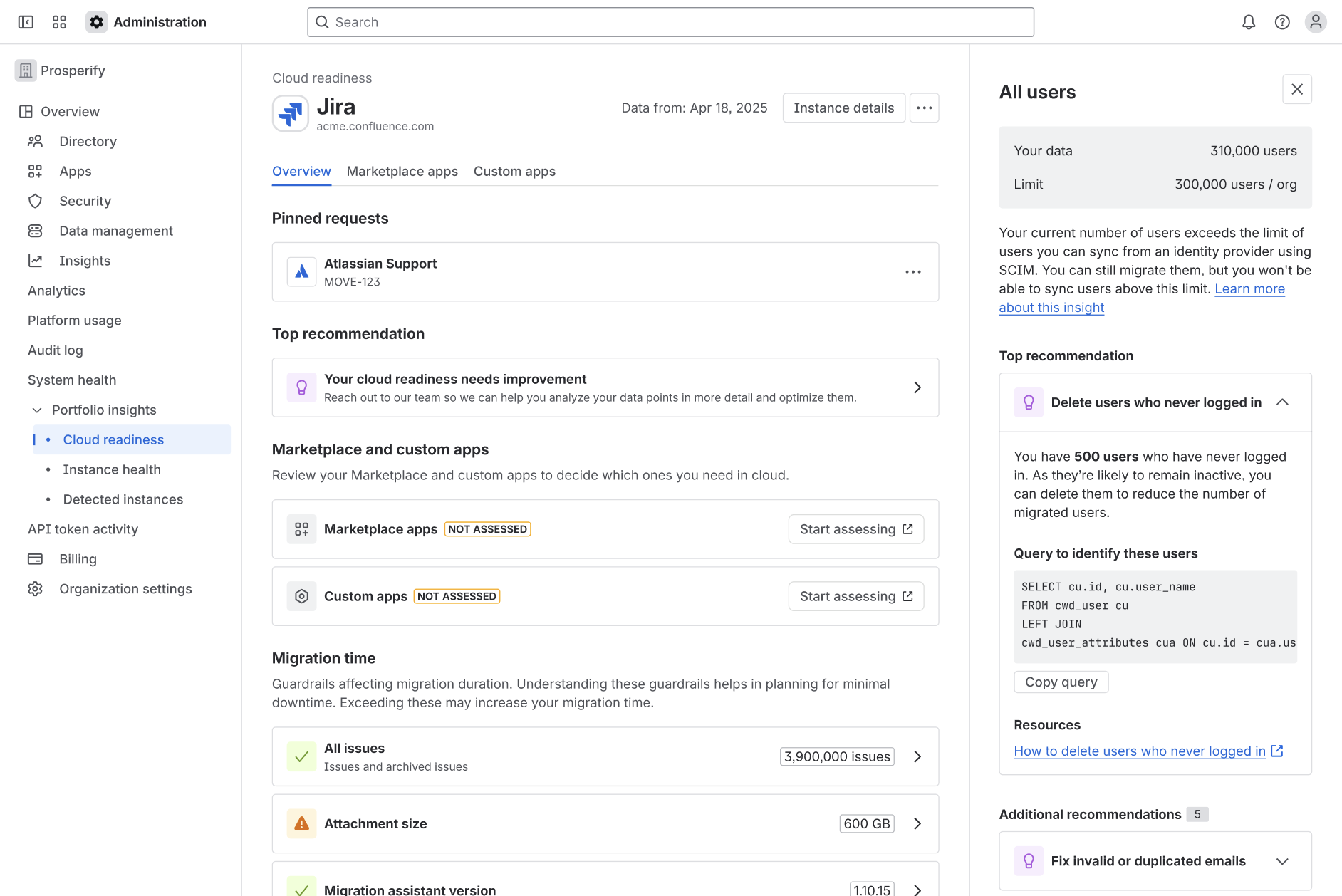Open the Atlassian Support overflow menu

[913, 271]
